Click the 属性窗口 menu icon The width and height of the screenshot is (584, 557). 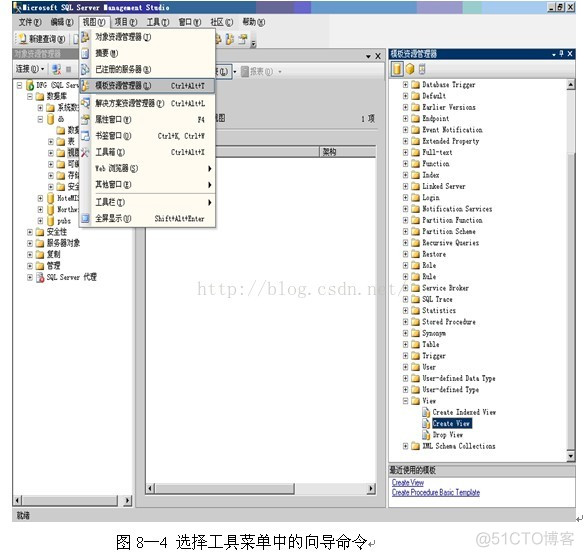(85, 119)
